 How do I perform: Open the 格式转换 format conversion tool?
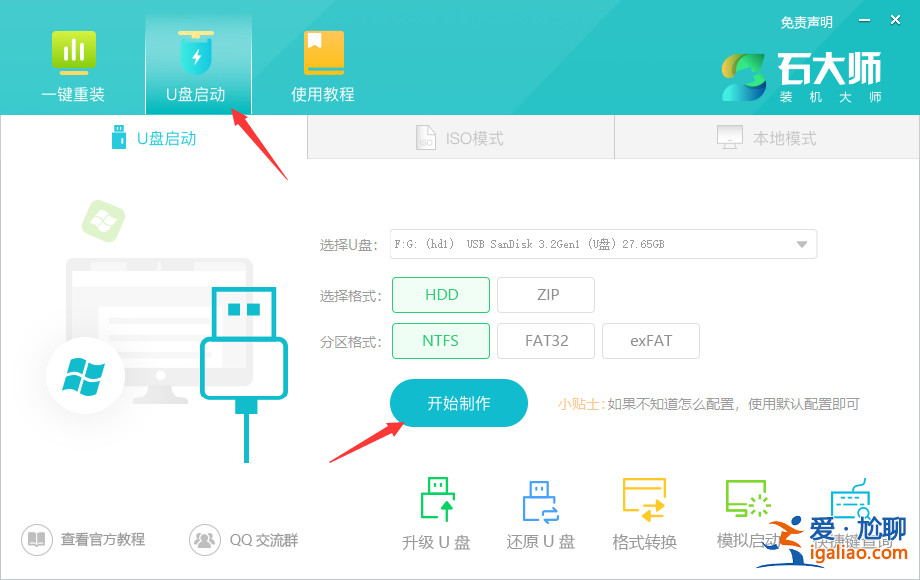pyautogui.click(x=643, y=512)
